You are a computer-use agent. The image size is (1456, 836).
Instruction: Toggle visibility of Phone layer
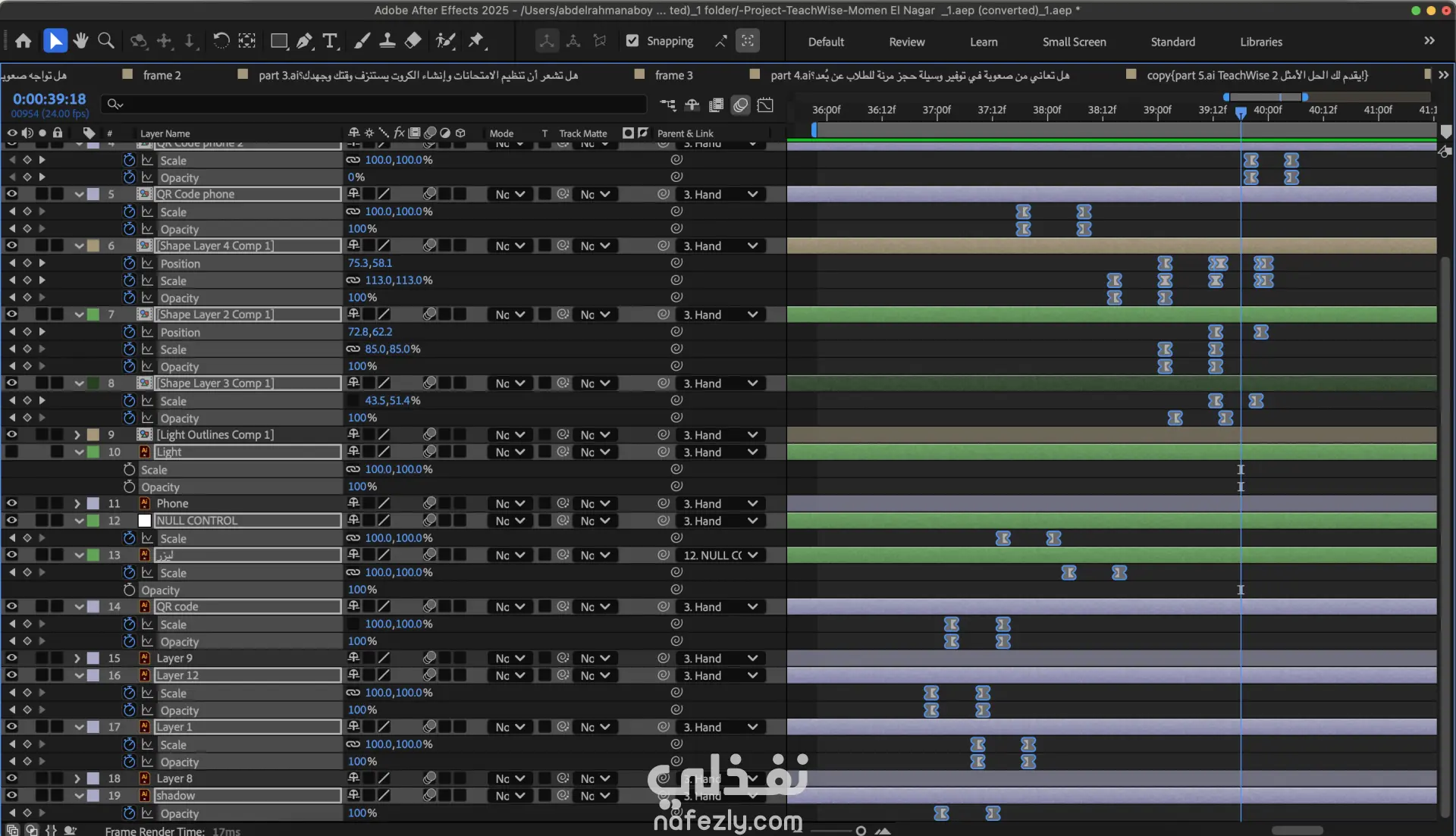coord(11,503)
